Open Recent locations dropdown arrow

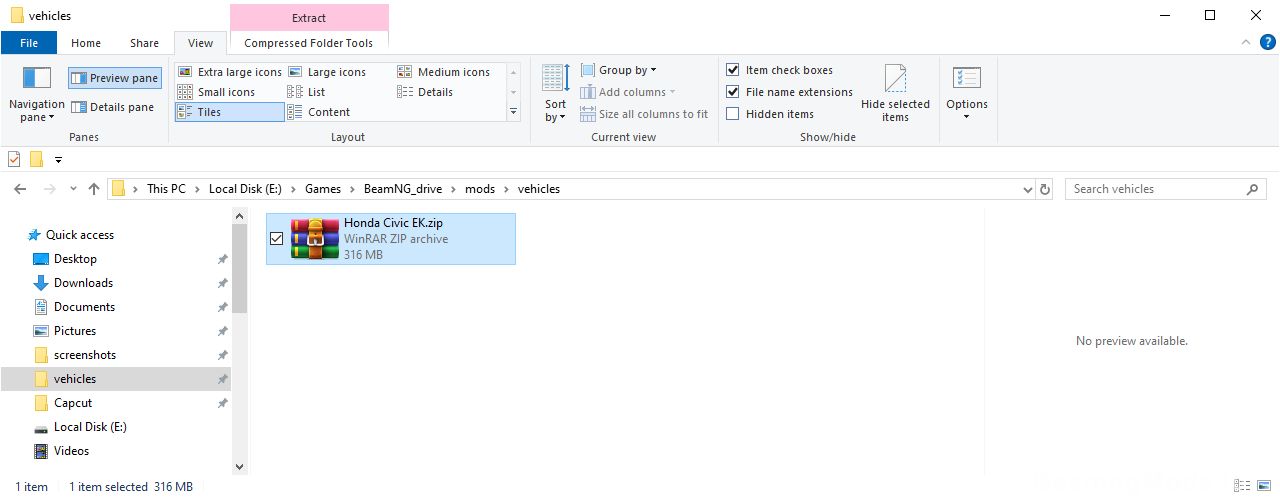tap(73, 189)
